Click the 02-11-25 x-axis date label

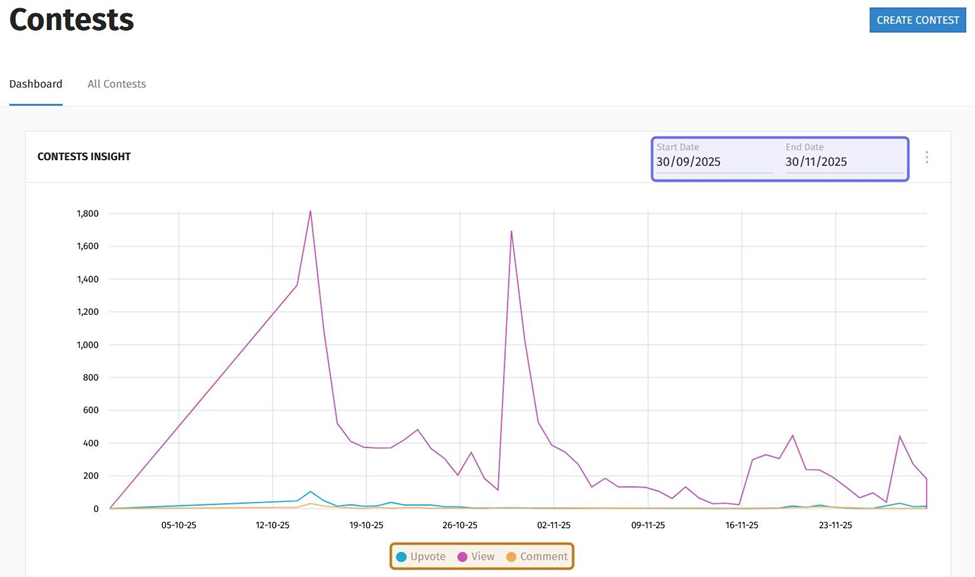[x=553, y=525]
